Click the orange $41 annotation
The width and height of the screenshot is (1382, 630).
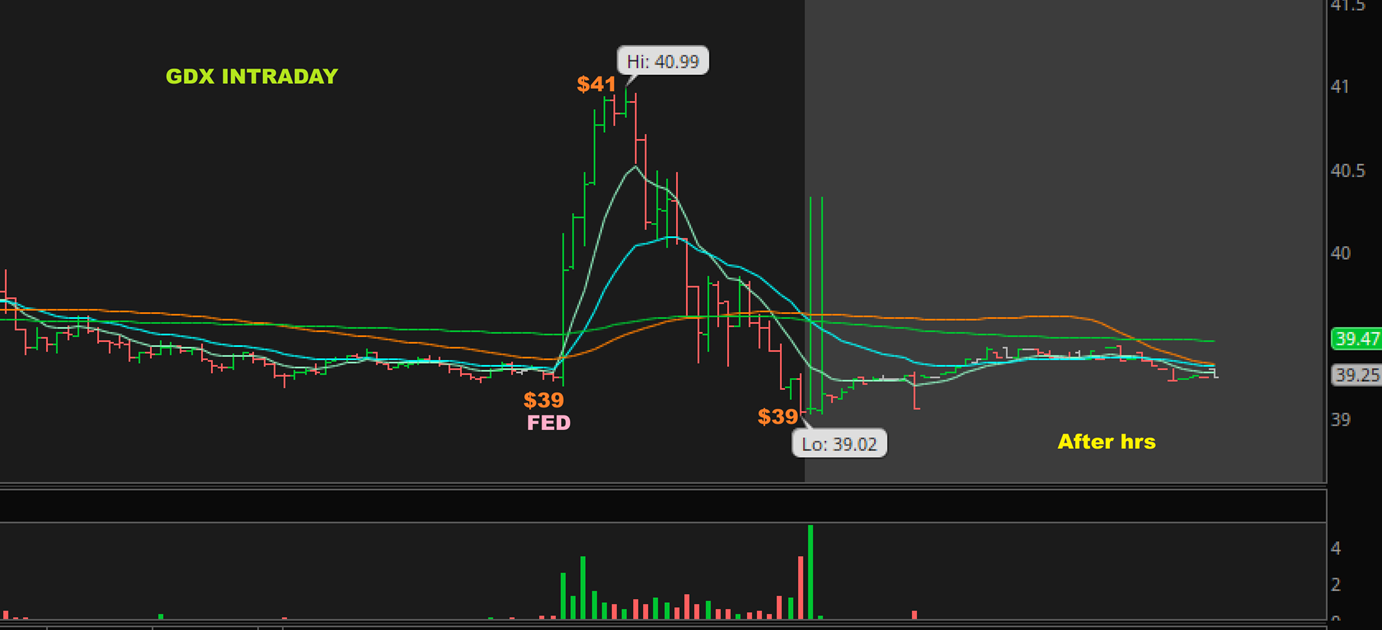pos(596,84)
